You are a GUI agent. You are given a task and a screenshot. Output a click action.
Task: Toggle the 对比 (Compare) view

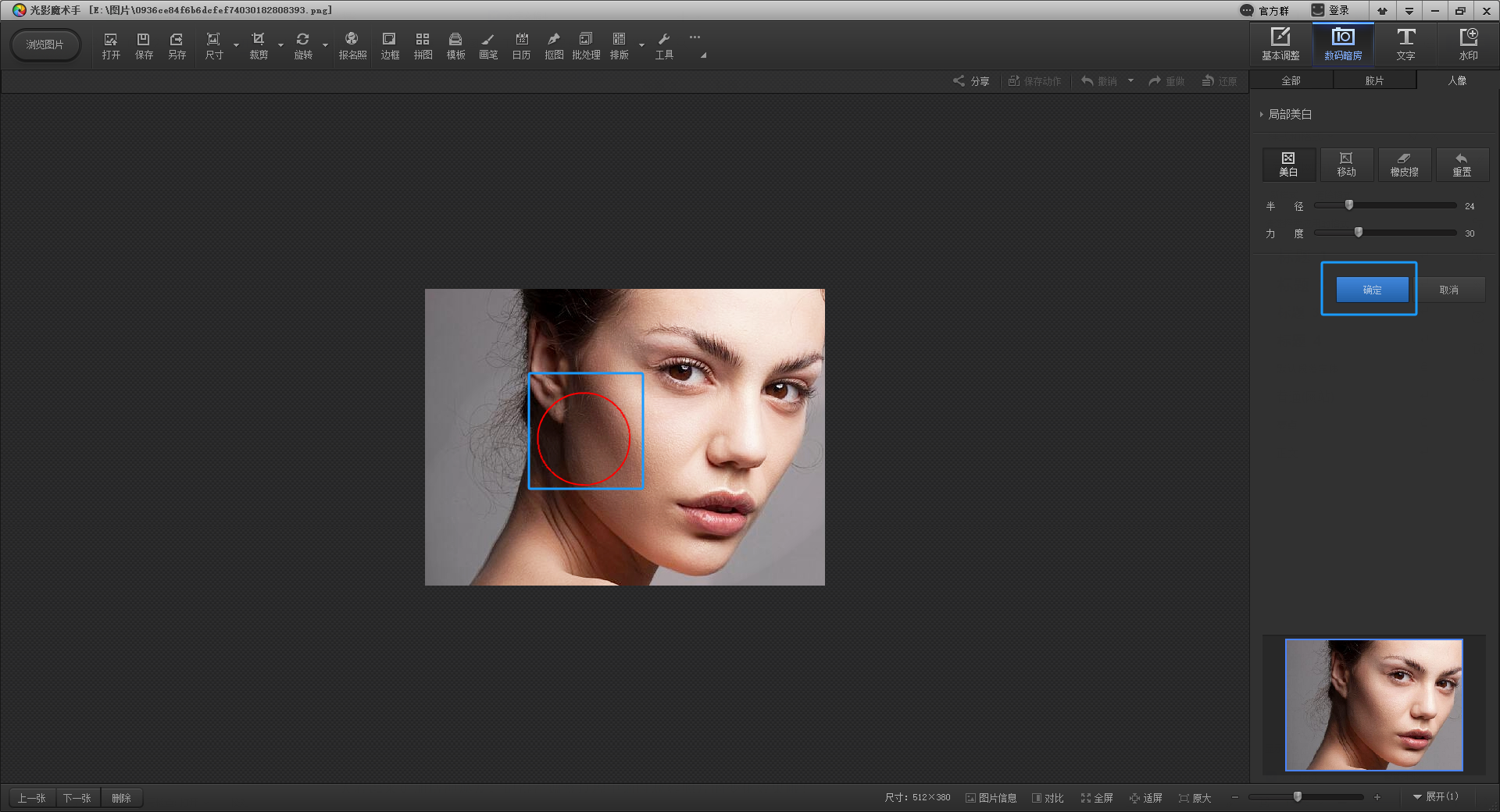point(1048,798)
